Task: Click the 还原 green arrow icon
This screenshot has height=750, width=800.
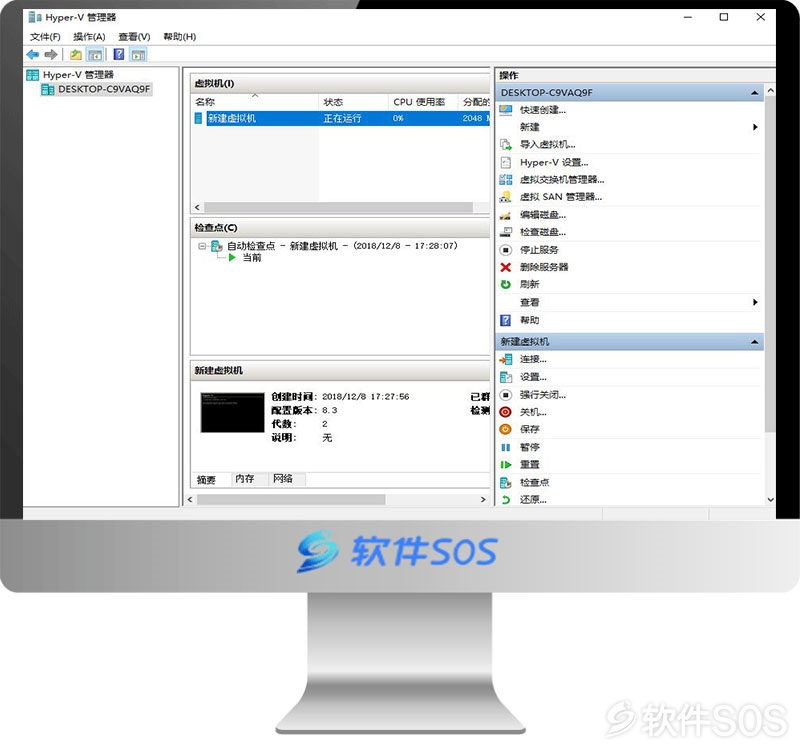Action: tap(506, 499)
